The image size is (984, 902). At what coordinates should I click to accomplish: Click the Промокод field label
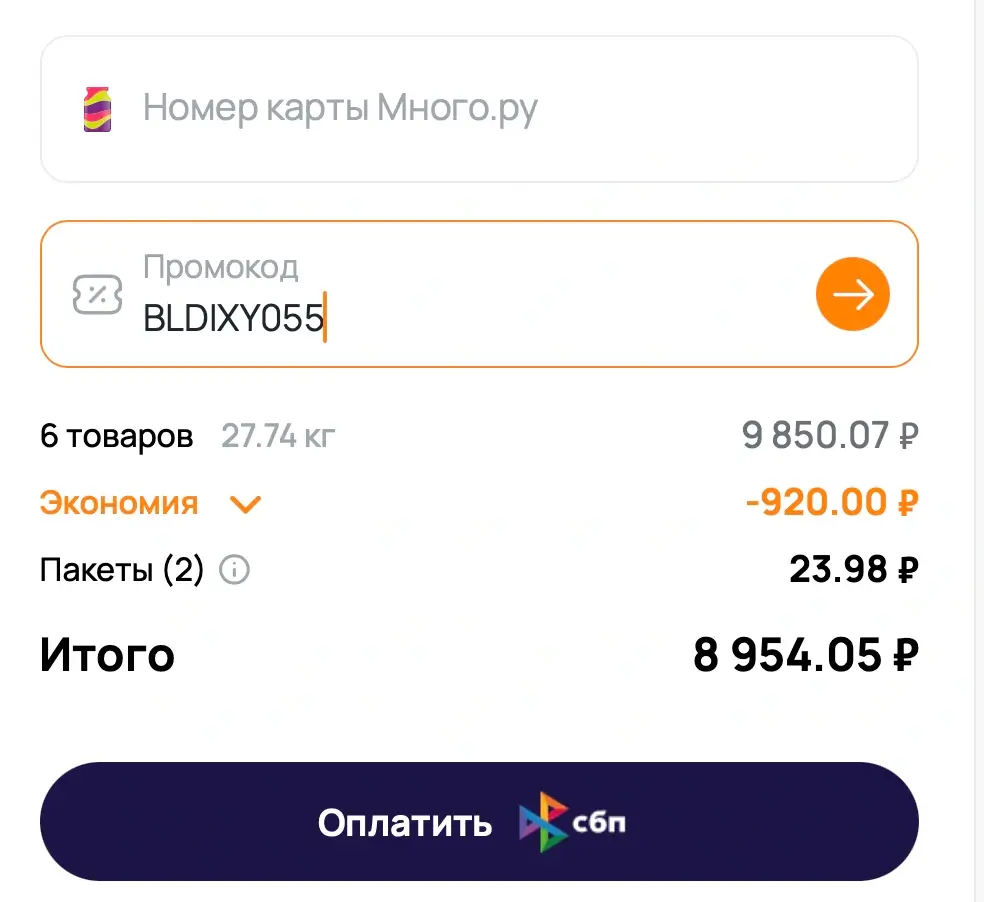point(220,267)
